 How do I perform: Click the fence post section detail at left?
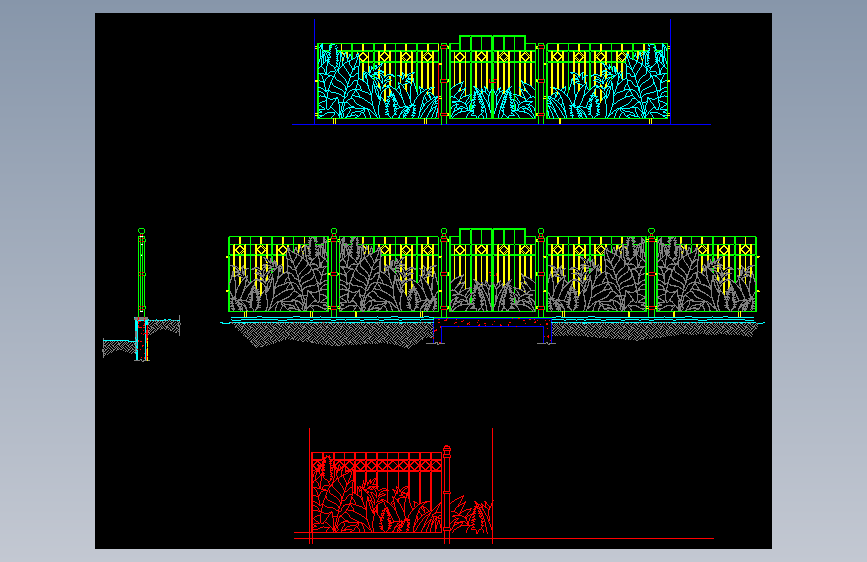point(142,295)
